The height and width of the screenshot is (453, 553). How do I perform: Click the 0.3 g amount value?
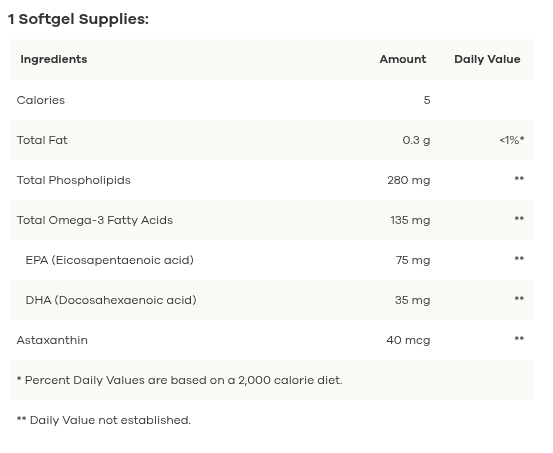[416, 140]
